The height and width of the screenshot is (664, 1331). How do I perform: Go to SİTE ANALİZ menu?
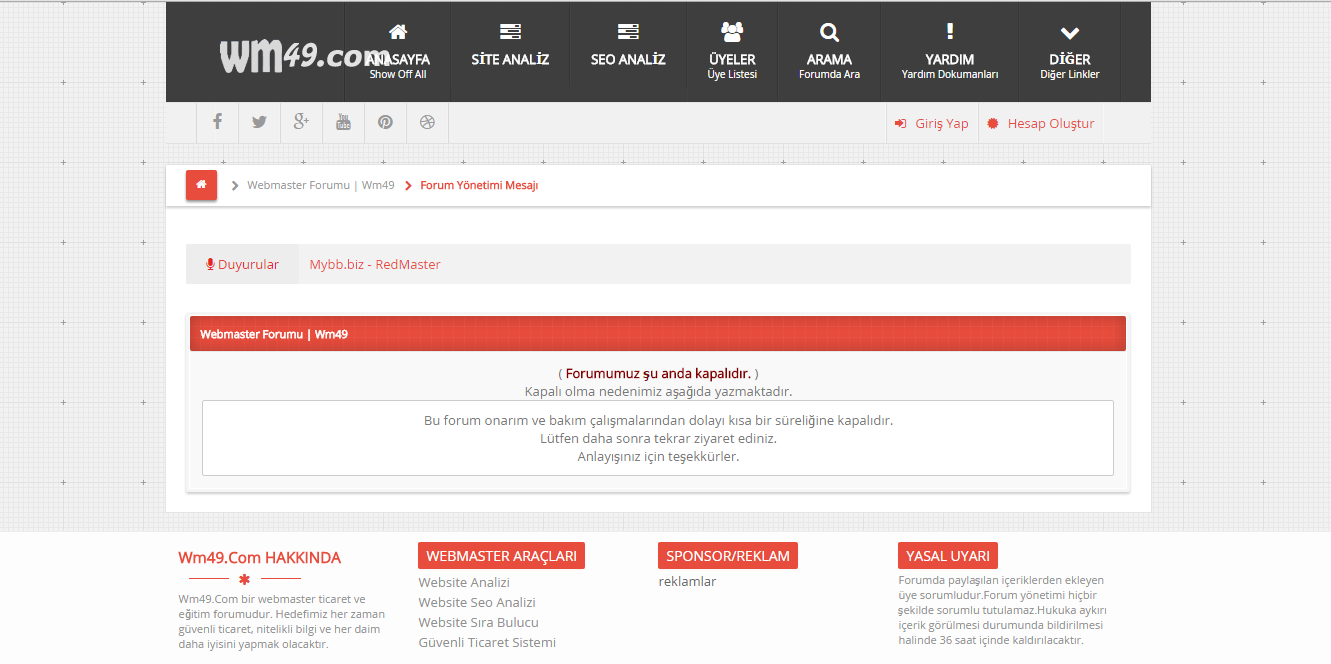[x=510, y=52]
